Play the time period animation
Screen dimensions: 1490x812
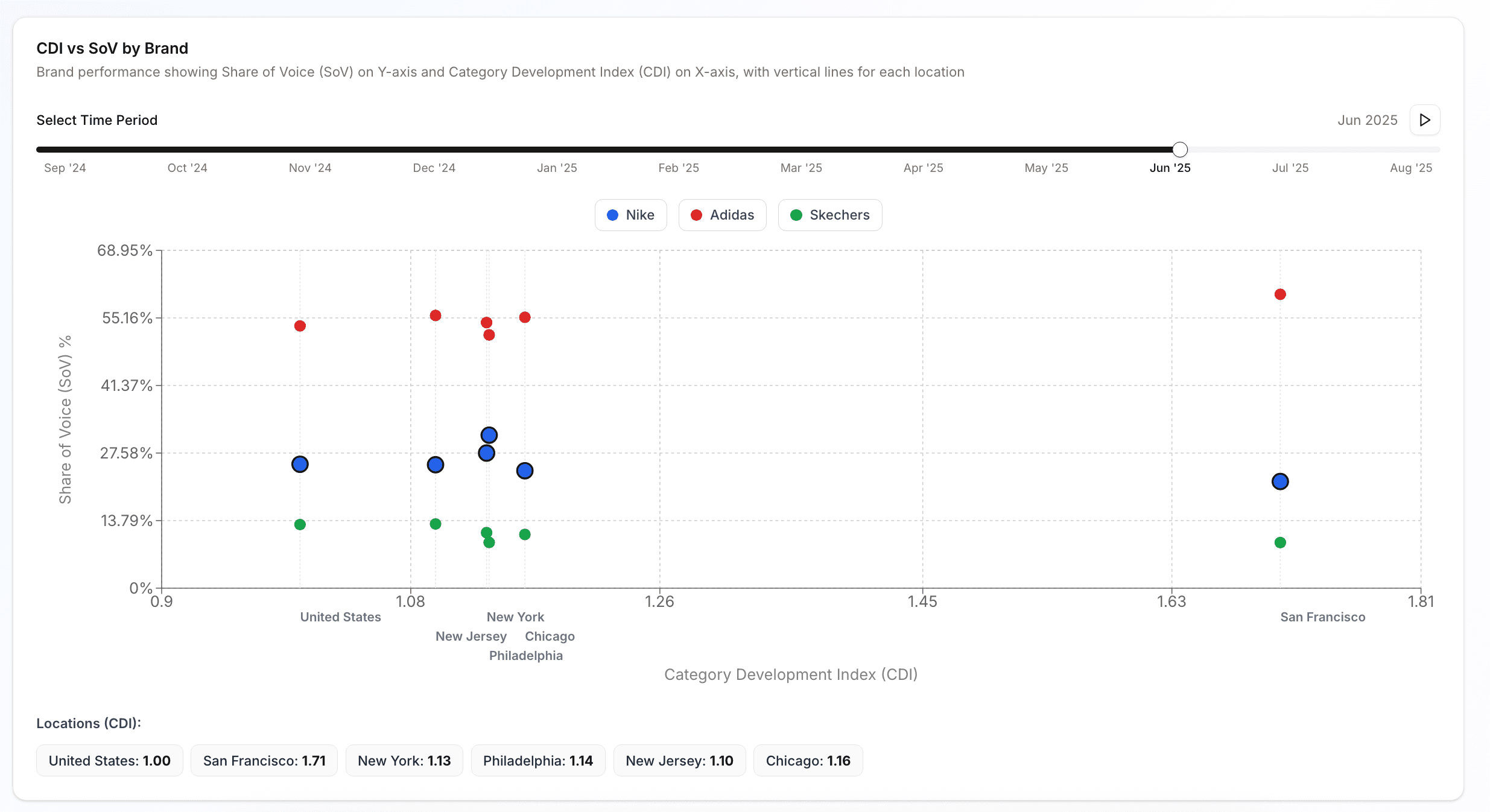coord(1425,120)
